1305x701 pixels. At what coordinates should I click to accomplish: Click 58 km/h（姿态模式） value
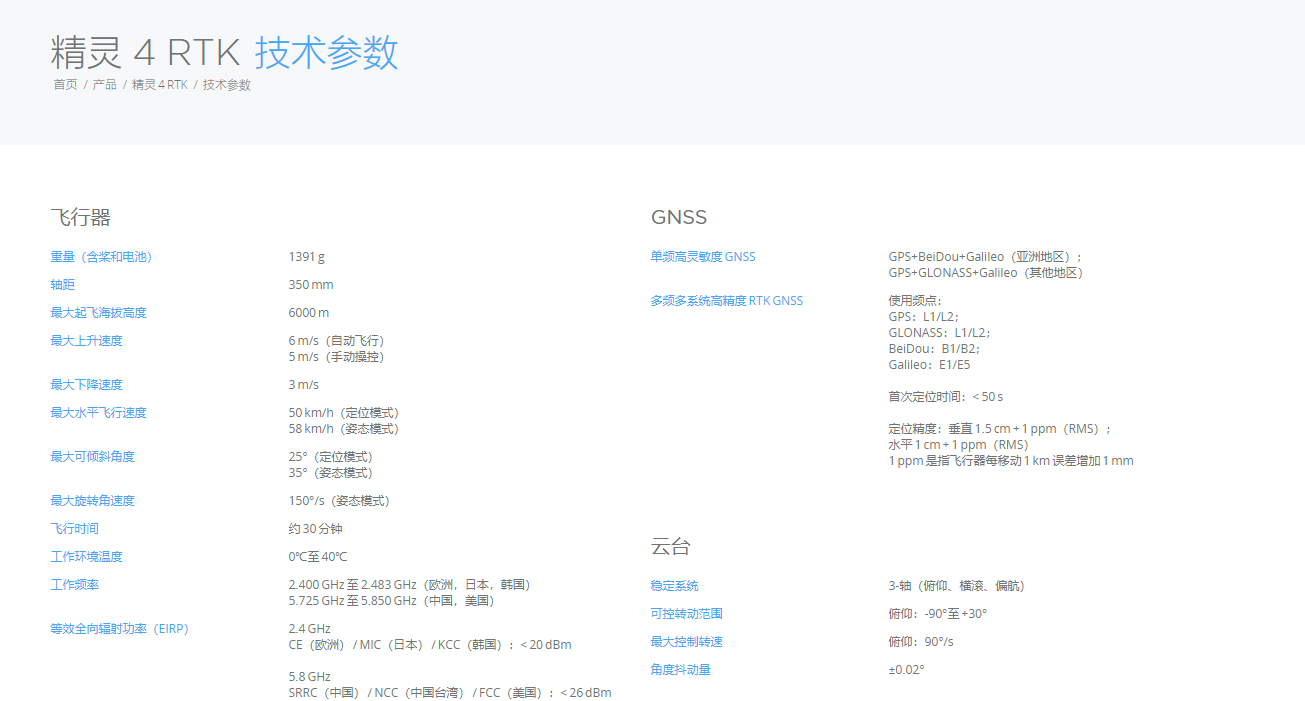345,429
